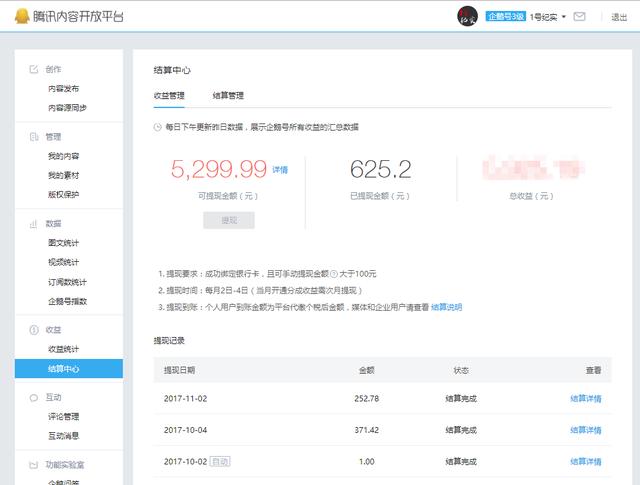
Task: Open the mail envelope icon
Action: point(579,17)
